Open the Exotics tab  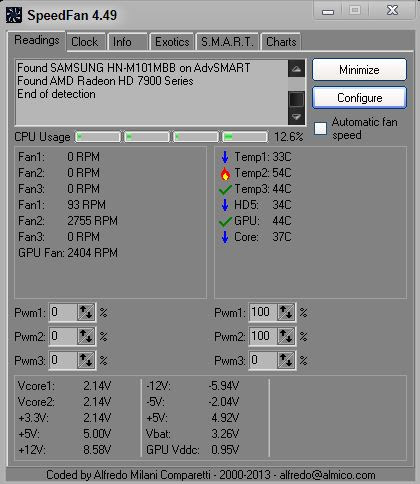pyautogui.click(x=172, y=42)
